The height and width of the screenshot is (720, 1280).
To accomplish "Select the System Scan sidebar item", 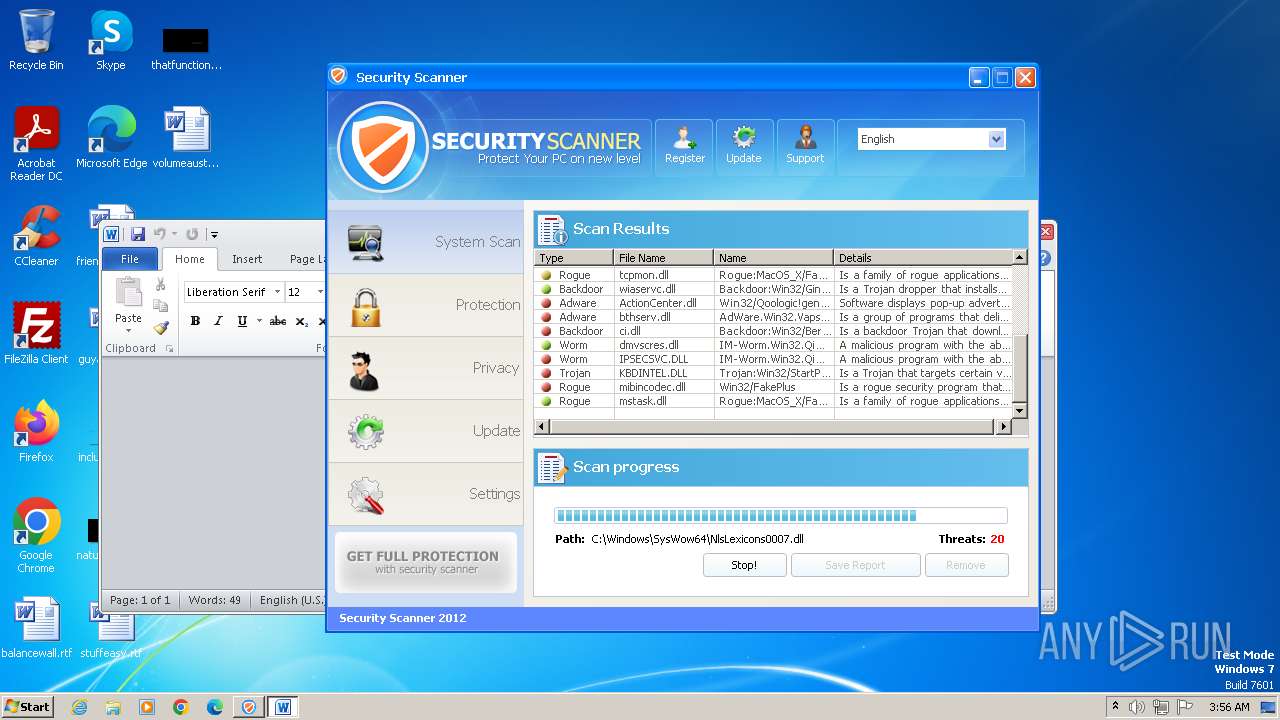I will [x=427, y=242].
